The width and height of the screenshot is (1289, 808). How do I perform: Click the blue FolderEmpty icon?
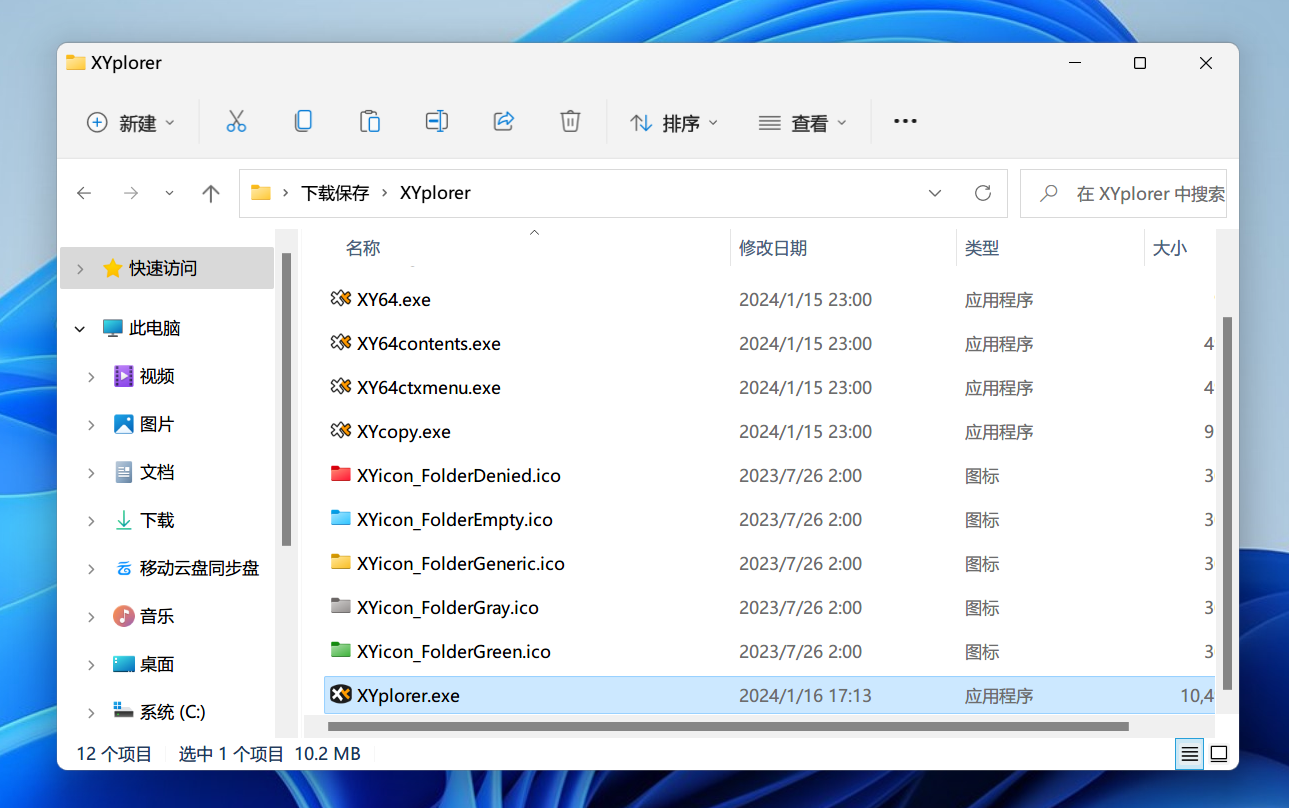(340, 518)
